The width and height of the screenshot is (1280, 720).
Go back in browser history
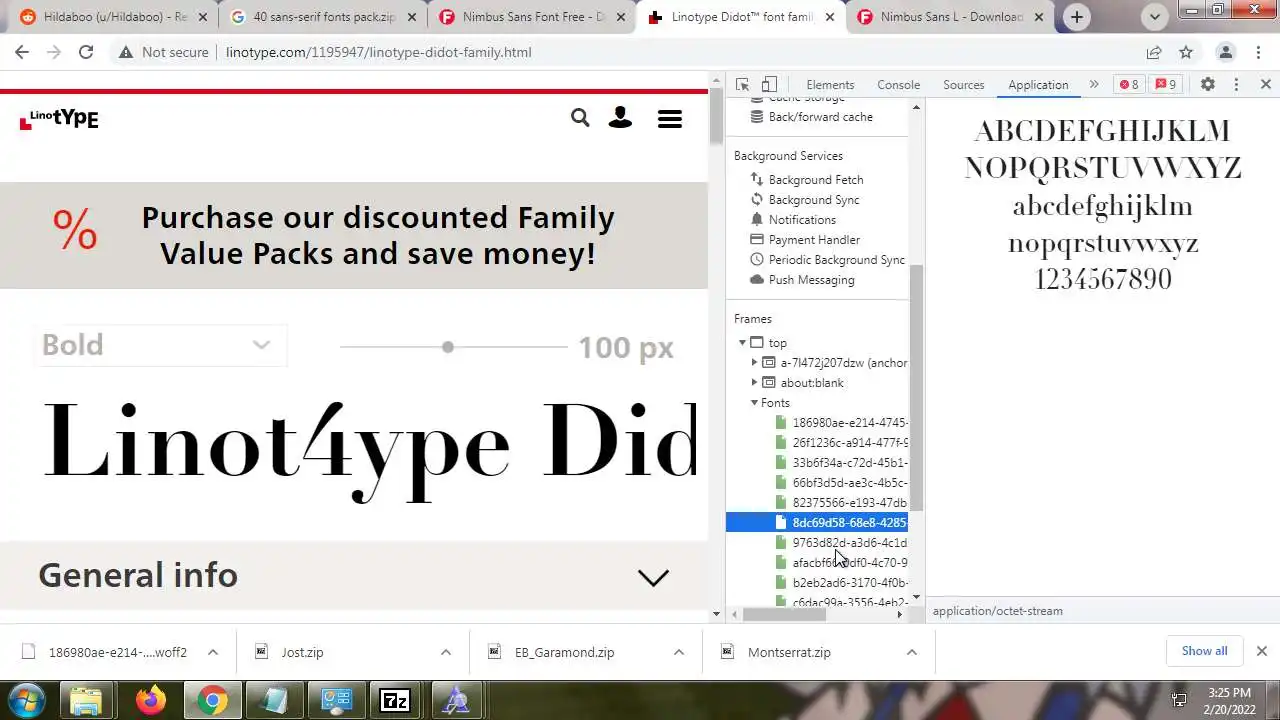point(22,52)
